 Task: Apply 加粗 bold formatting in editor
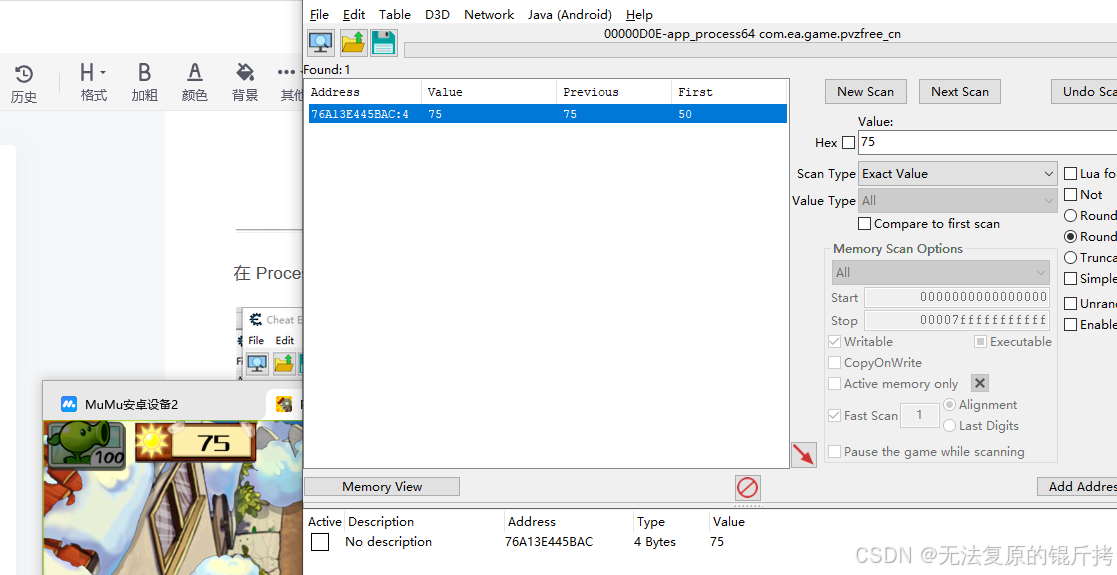click(x=144, y=83)
